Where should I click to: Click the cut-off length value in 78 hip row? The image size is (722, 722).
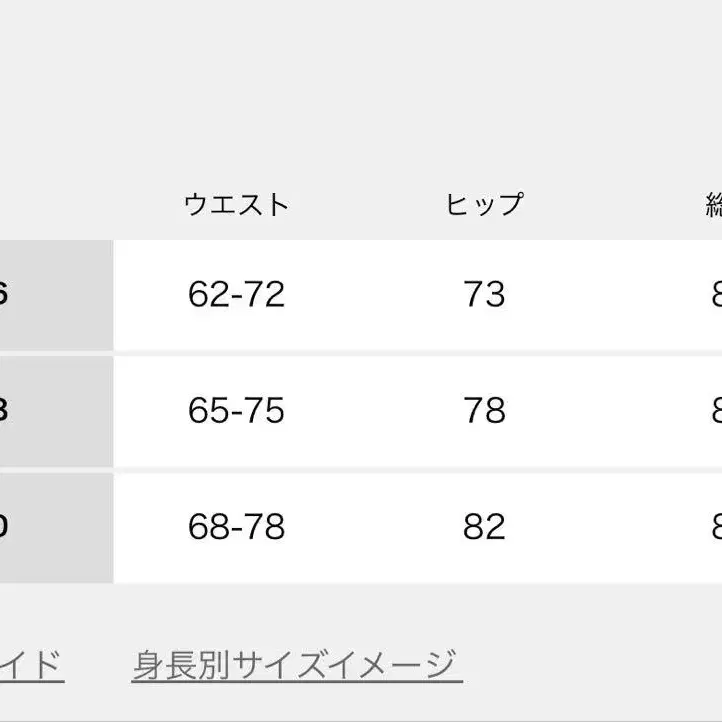click(715, 410)
